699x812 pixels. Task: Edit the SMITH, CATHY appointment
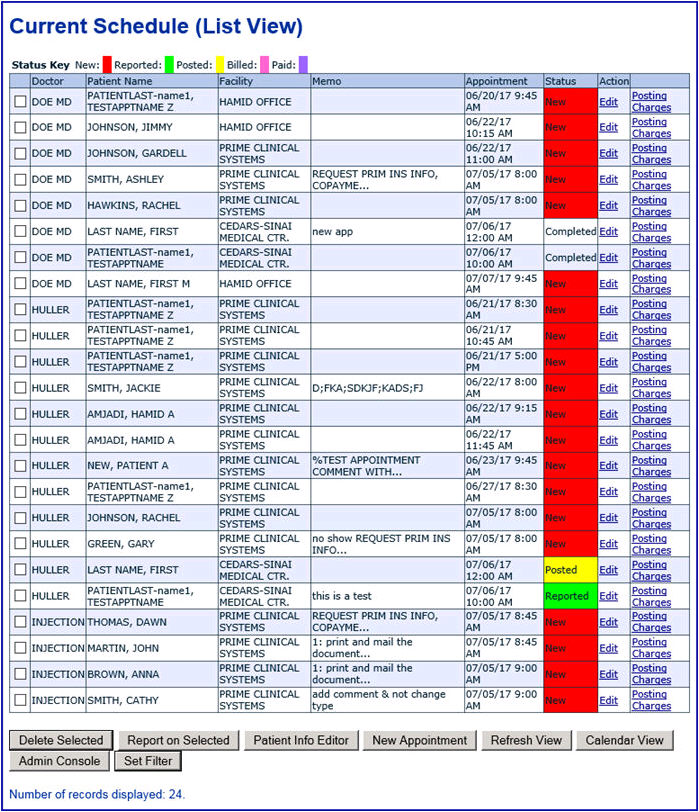pyautogui.click(x=608, y=701)
